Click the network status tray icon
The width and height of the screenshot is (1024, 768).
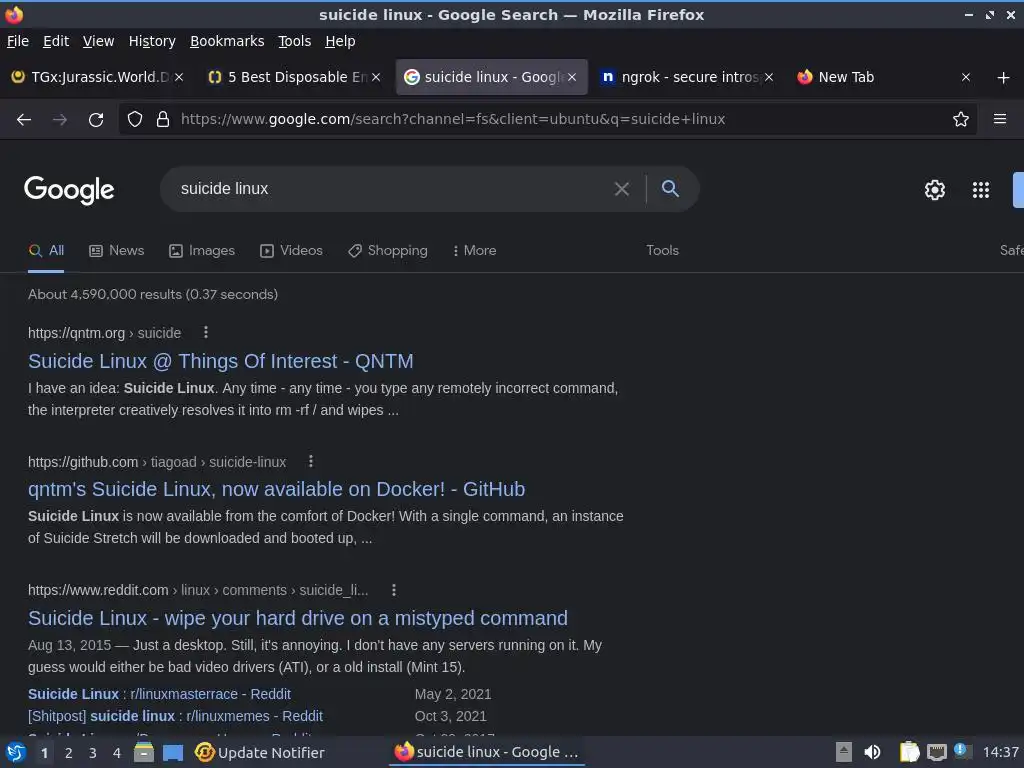tap(936, 752)
